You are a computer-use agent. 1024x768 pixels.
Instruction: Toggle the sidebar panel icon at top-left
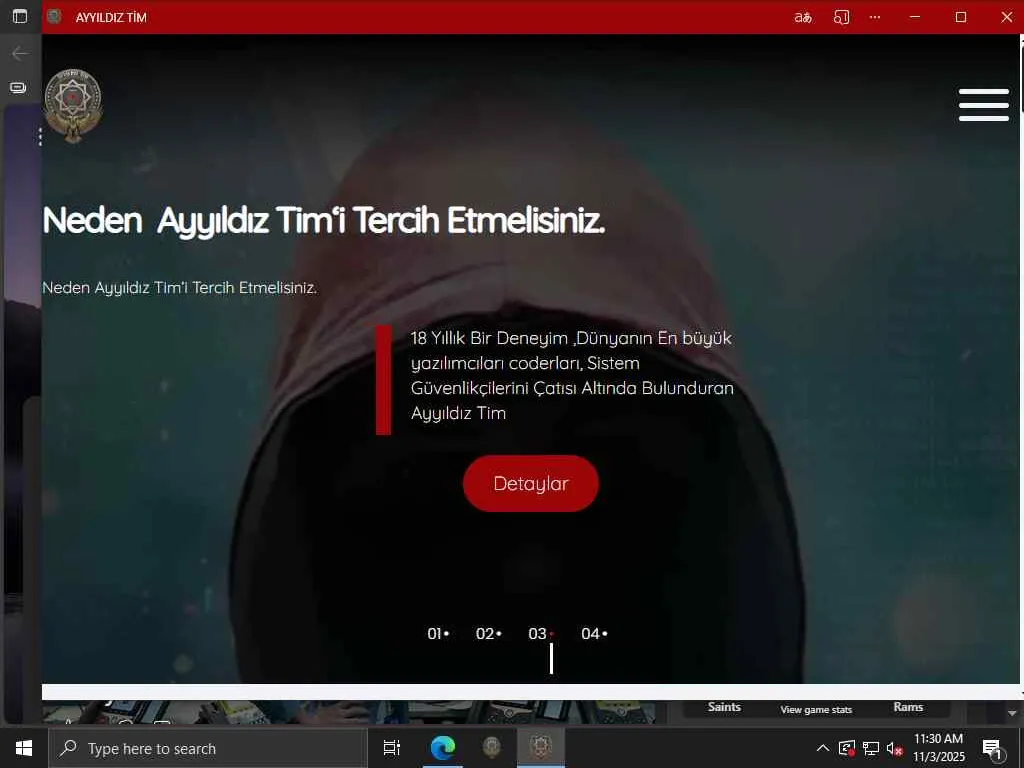point(20,16)
